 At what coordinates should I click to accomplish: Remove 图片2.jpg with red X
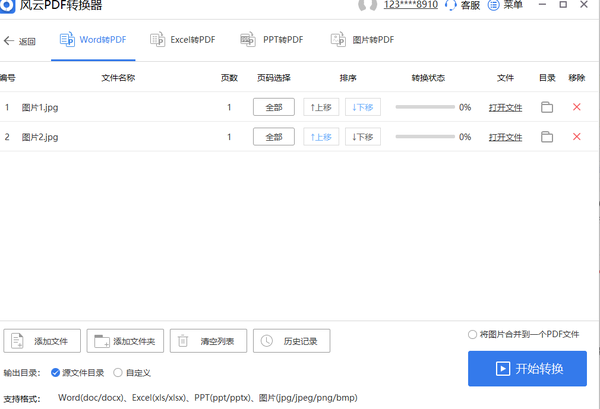(577, 137)
